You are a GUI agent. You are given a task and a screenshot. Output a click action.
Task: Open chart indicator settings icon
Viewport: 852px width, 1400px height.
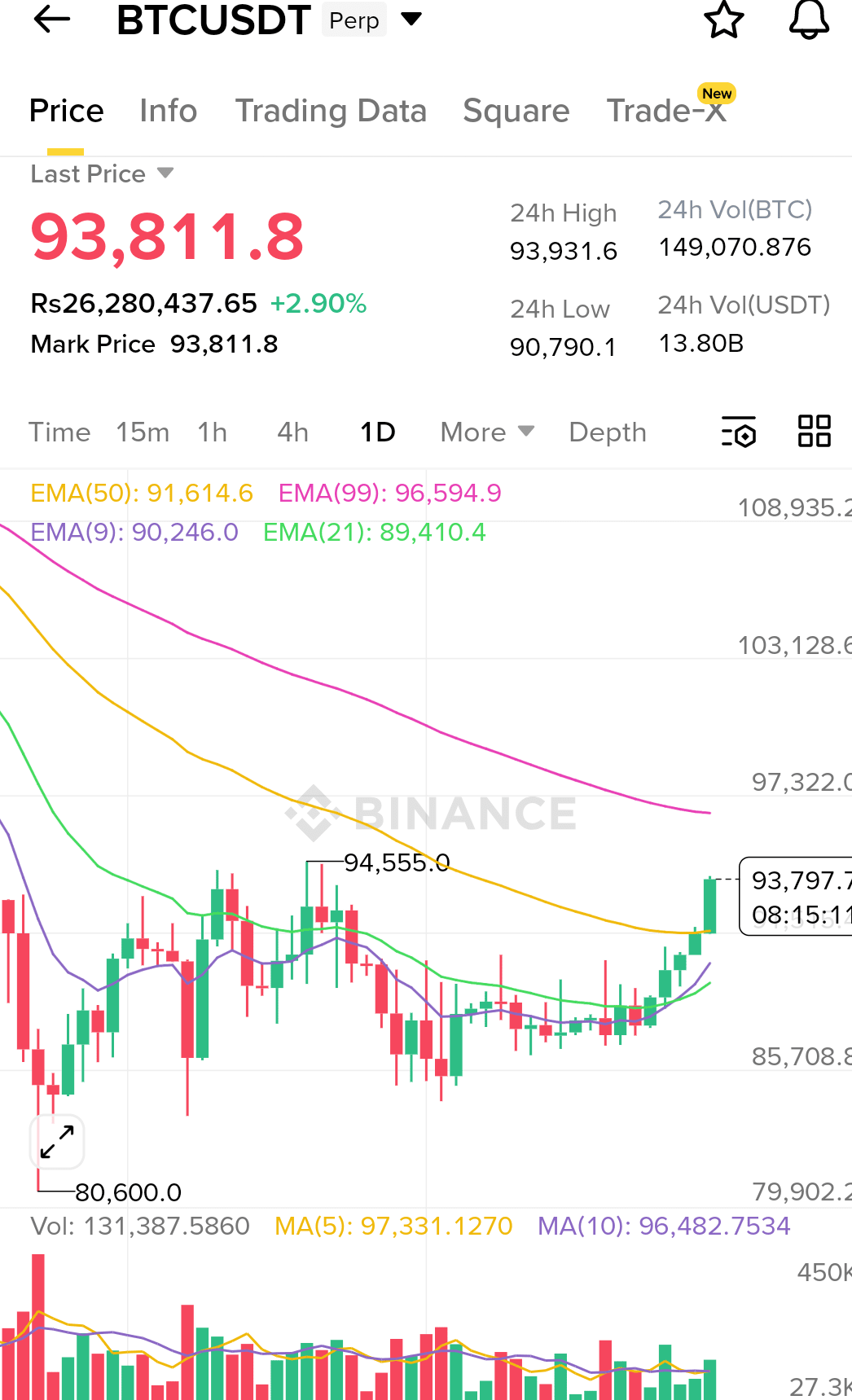click(x=739, y=432)
